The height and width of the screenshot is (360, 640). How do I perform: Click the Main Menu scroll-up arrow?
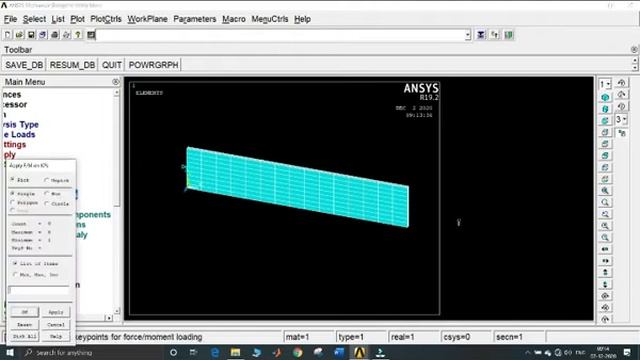pyautogui.click(x=116, y=93)
